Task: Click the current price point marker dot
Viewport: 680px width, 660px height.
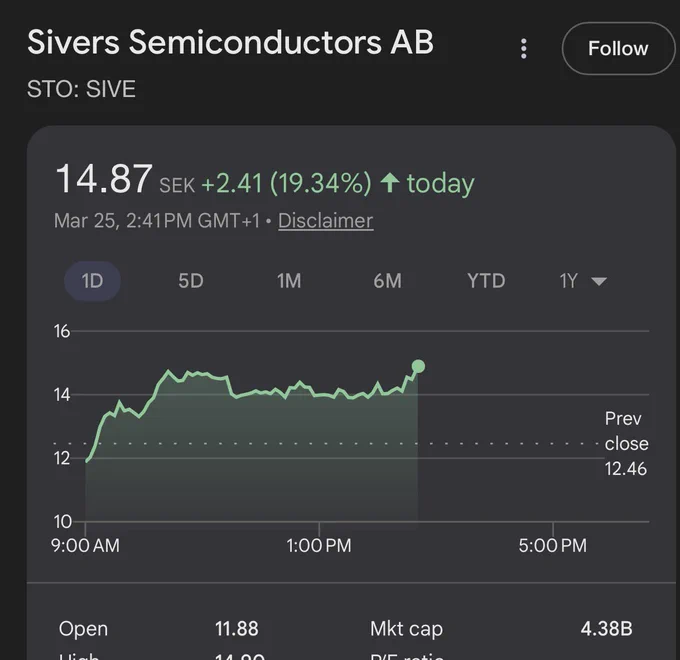Action: (418, 366)
